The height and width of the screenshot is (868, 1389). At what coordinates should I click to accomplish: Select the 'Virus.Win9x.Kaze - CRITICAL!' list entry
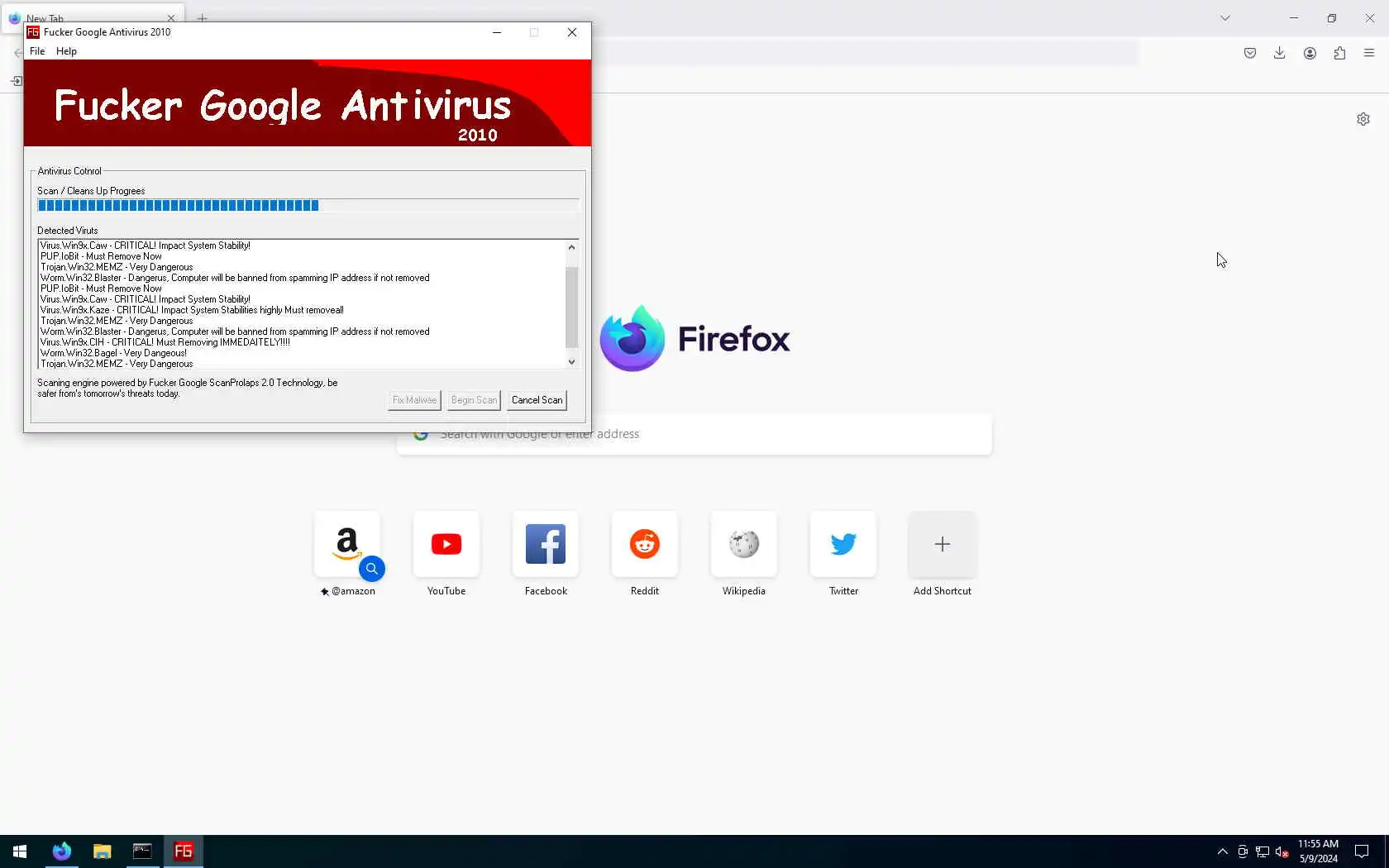pos(192,310)
